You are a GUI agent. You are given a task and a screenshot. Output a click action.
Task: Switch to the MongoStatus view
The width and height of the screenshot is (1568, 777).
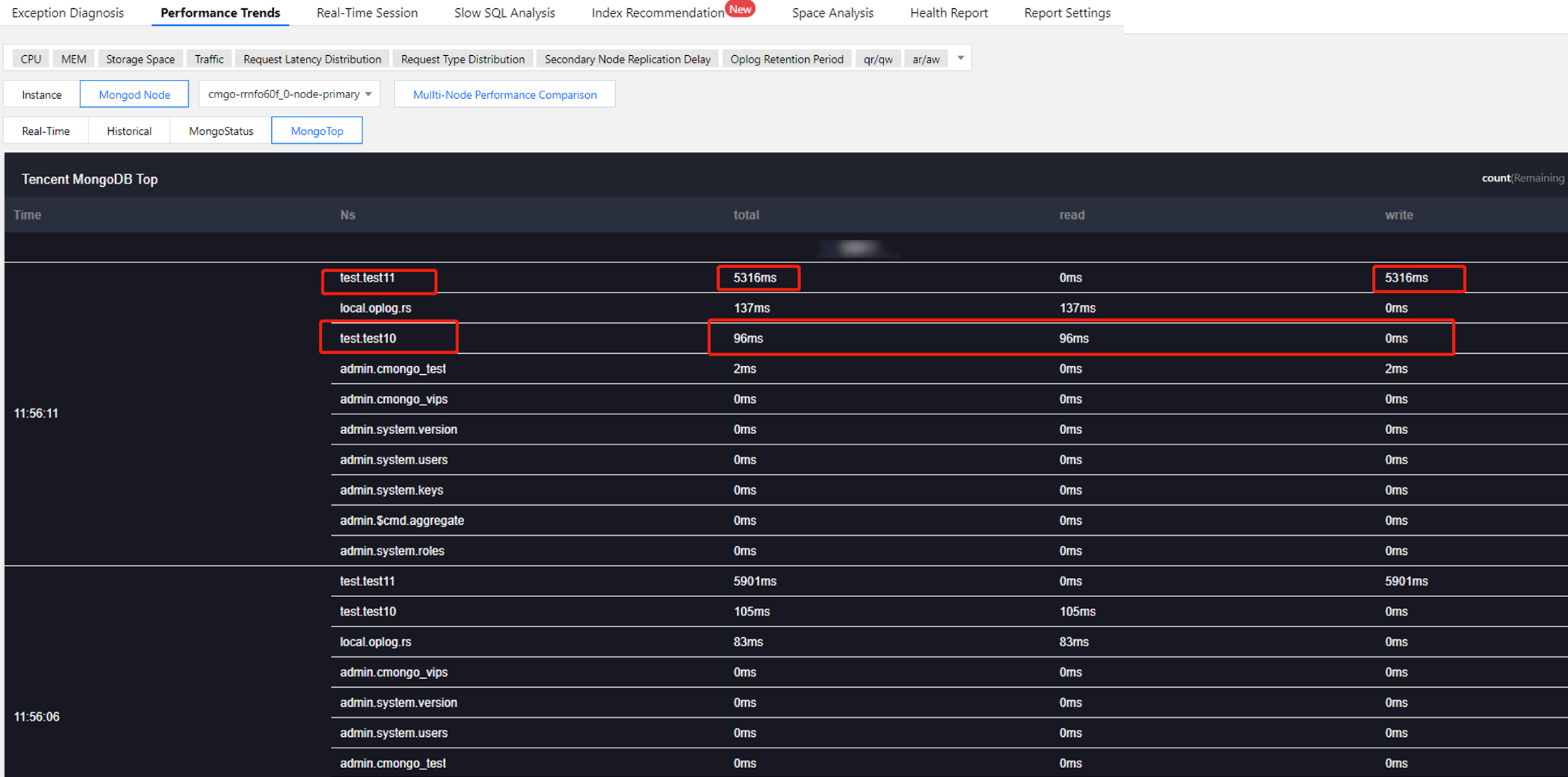[x=221, y=131]
